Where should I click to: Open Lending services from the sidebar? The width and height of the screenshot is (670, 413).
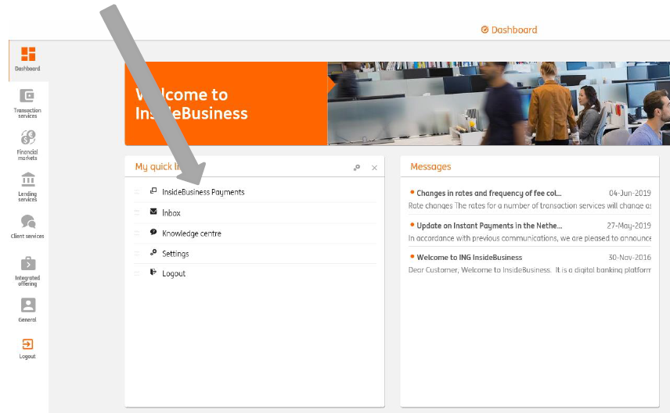coord(28,185)
